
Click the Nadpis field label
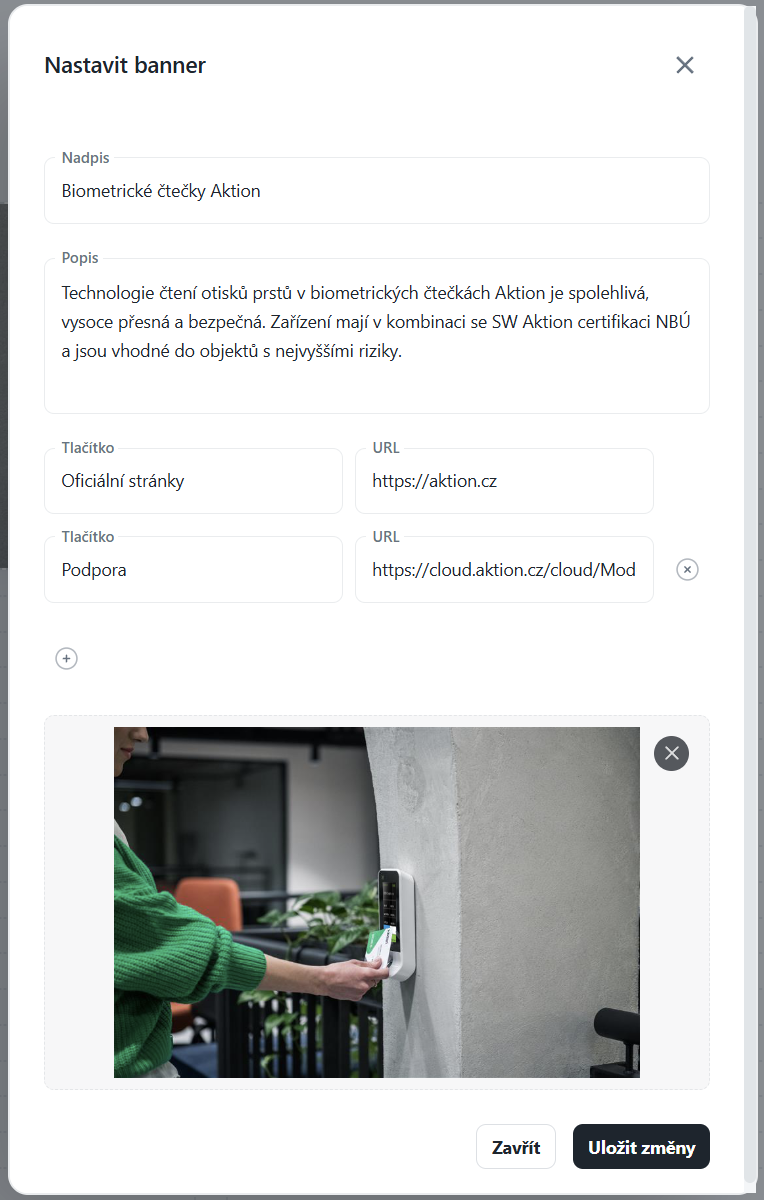pos(86,158)
